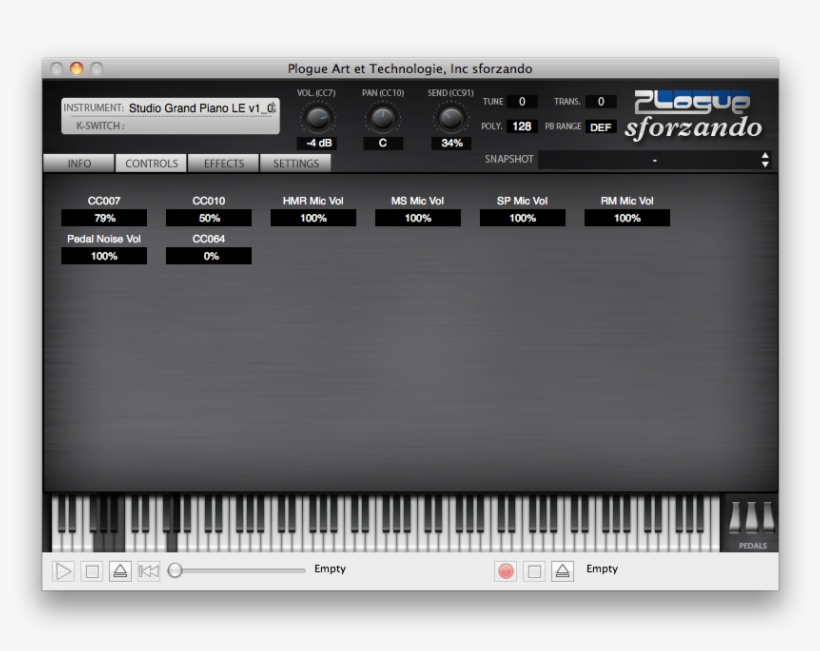Viewport: 820px width, 651px height.
Task: Click the TRANS. value field
Action: coord(601,101)
